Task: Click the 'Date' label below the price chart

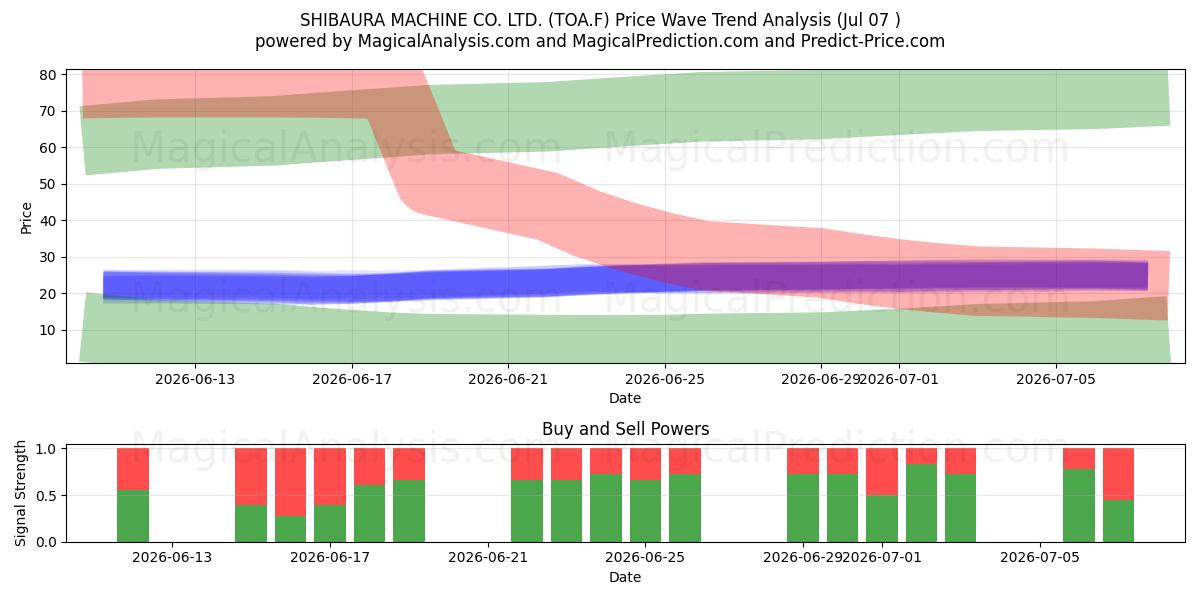Action: 625,398
